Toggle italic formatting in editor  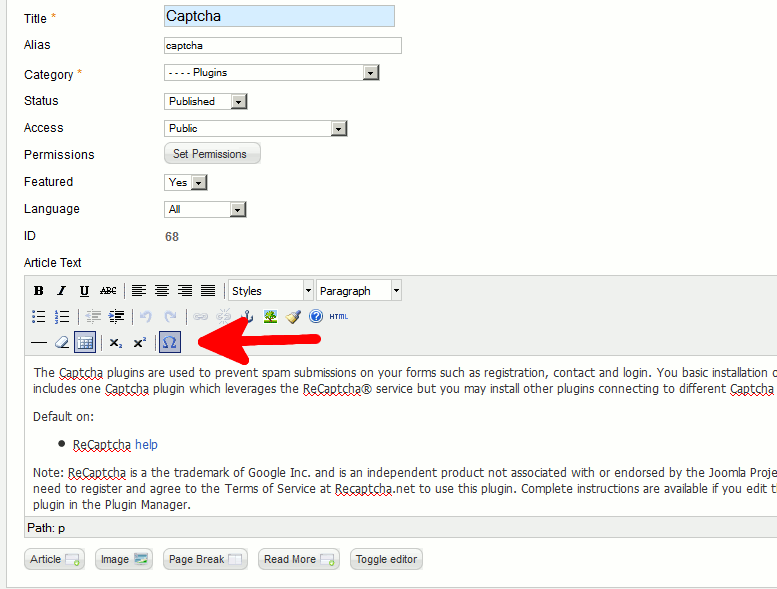tap(61, 291)
